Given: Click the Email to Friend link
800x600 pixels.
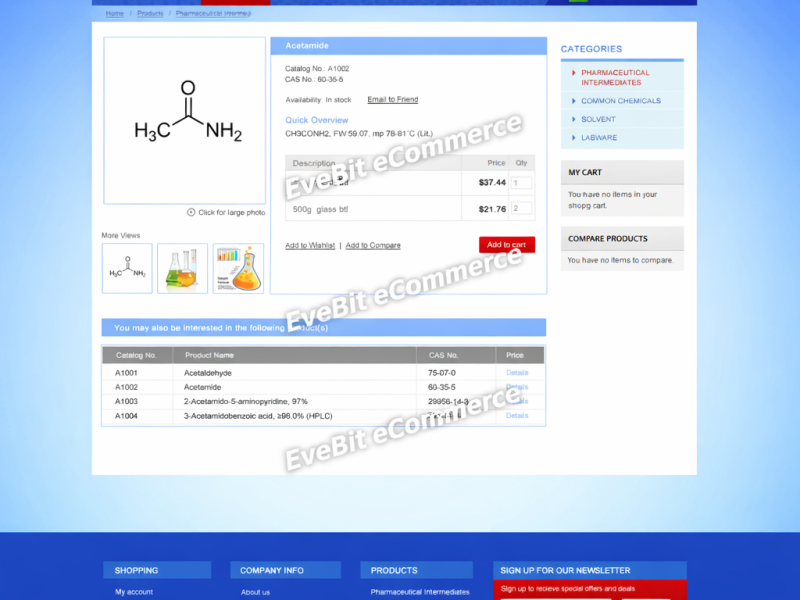Looking at the screenshot, I should [392, 100].
